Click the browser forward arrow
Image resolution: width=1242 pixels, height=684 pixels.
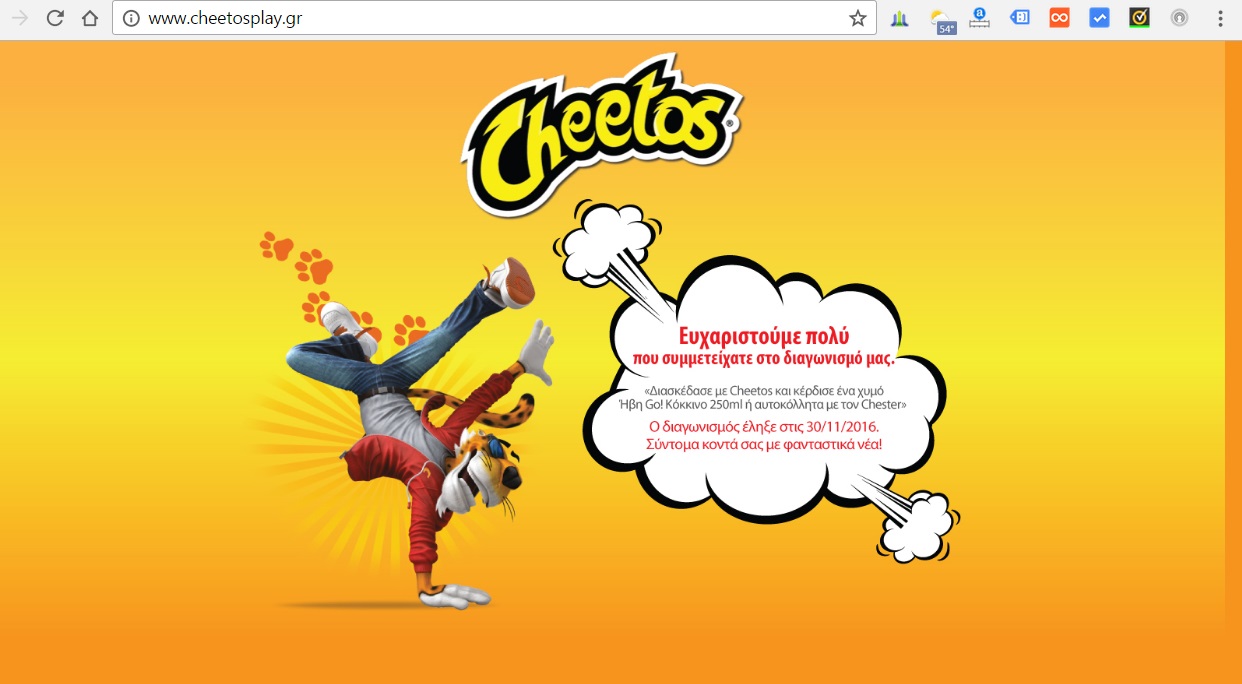tap(20, 18)
